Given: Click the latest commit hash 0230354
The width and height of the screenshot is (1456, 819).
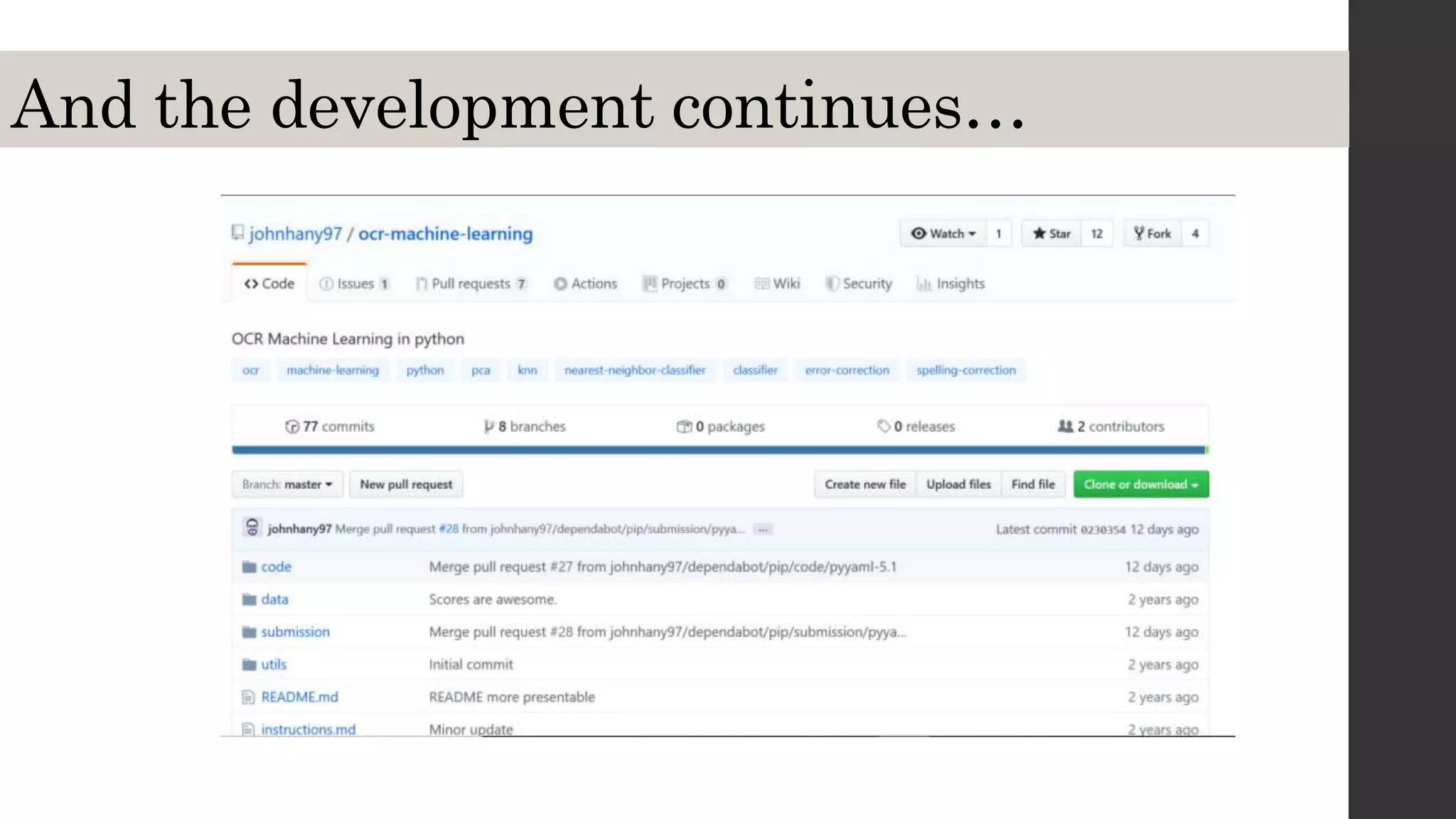Looking at the screenshot, I should point(1103,530).
